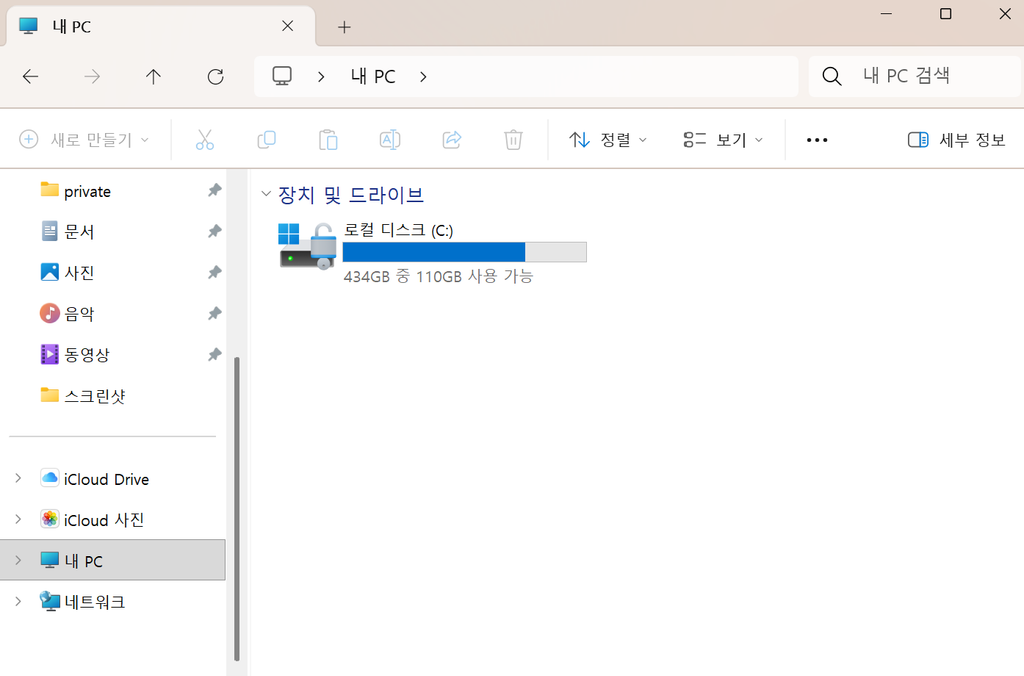Collapse the 장치 및 드라이브 group
Image resolution: width=1024 pixels, height=676 pixels.
click(266, 193)
